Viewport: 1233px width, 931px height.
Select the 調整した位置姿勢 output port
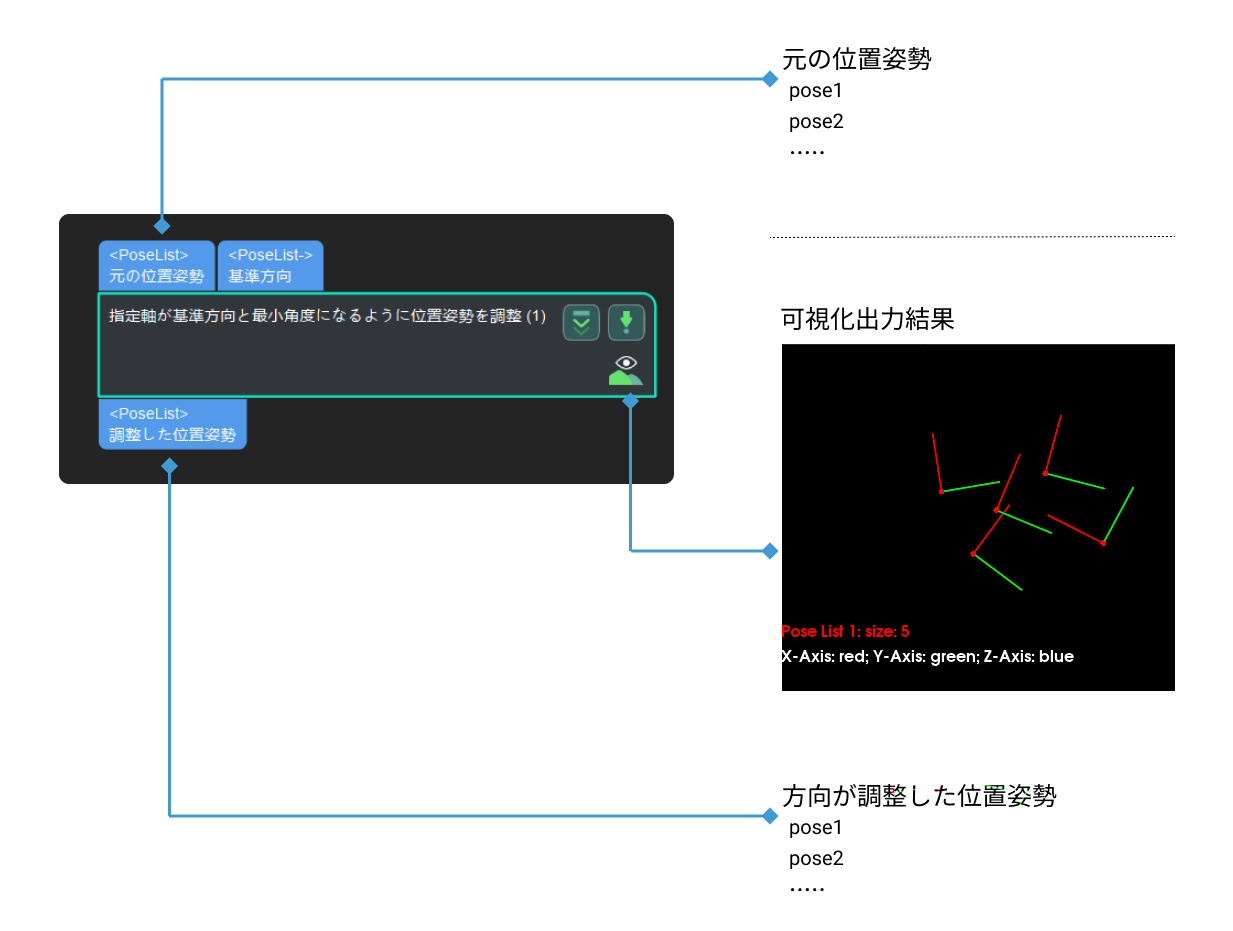(172, 424)
